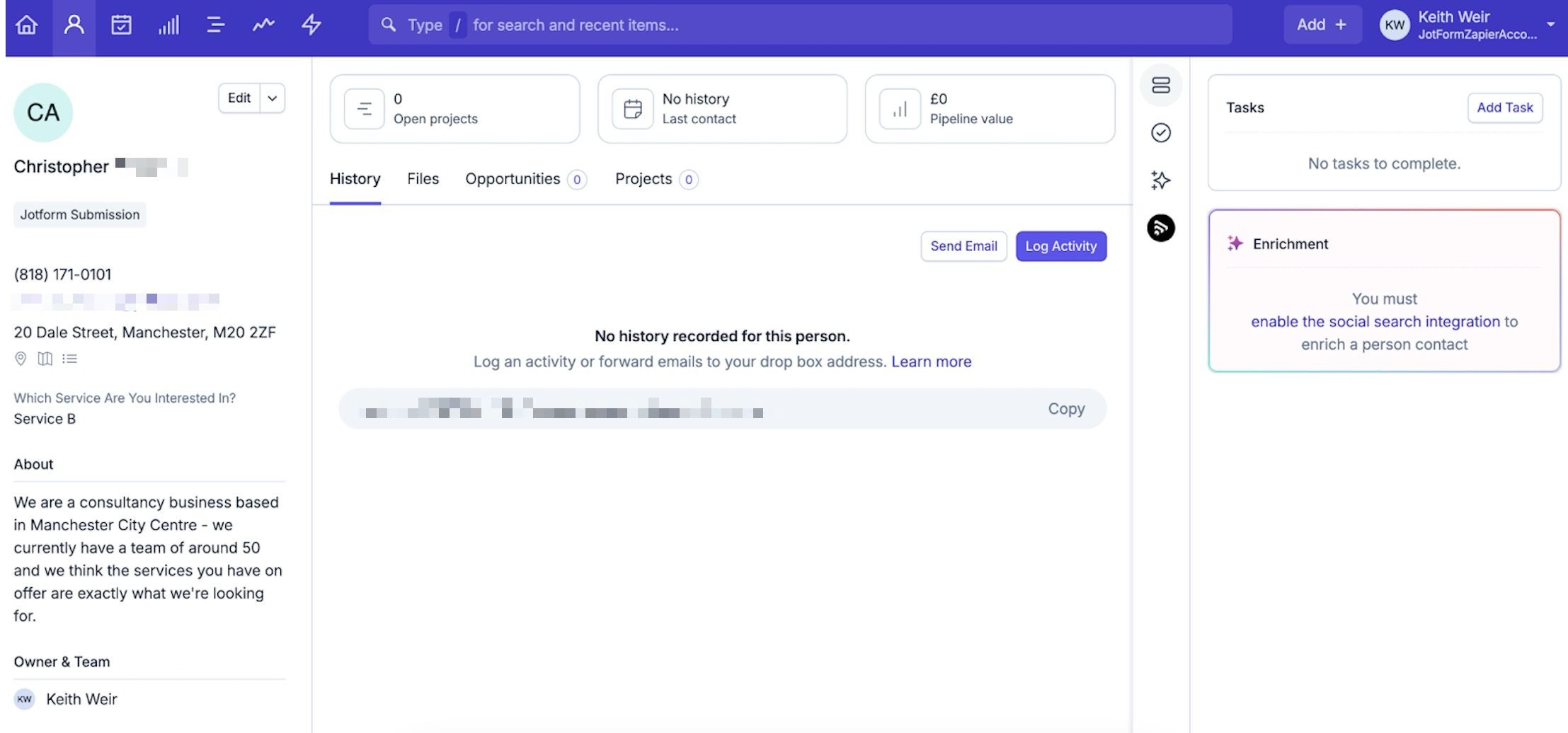Image resolution: width=1568 pixels, height=733 pixels.
Task: Show the tasks checkmark circle icon
Action: pyautogui.click(x=1161, y=133)
